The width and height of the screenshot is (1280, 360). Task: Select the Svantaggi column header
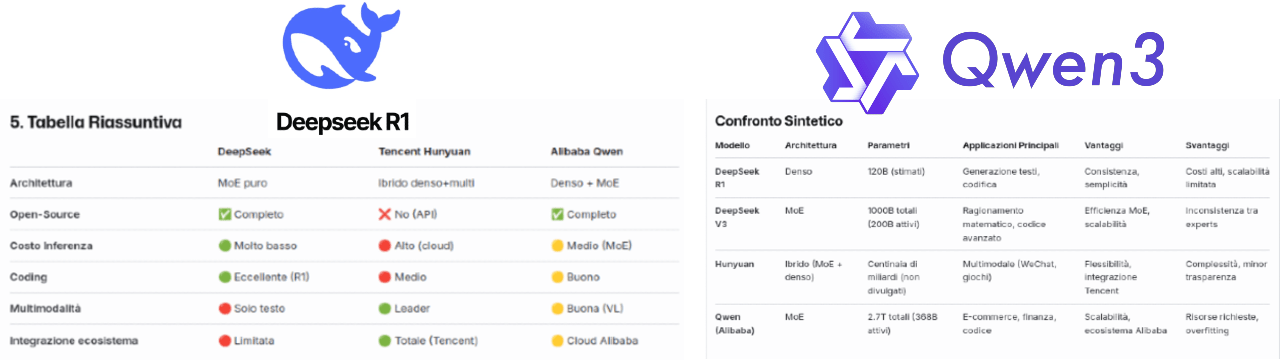click(1207, 145)
